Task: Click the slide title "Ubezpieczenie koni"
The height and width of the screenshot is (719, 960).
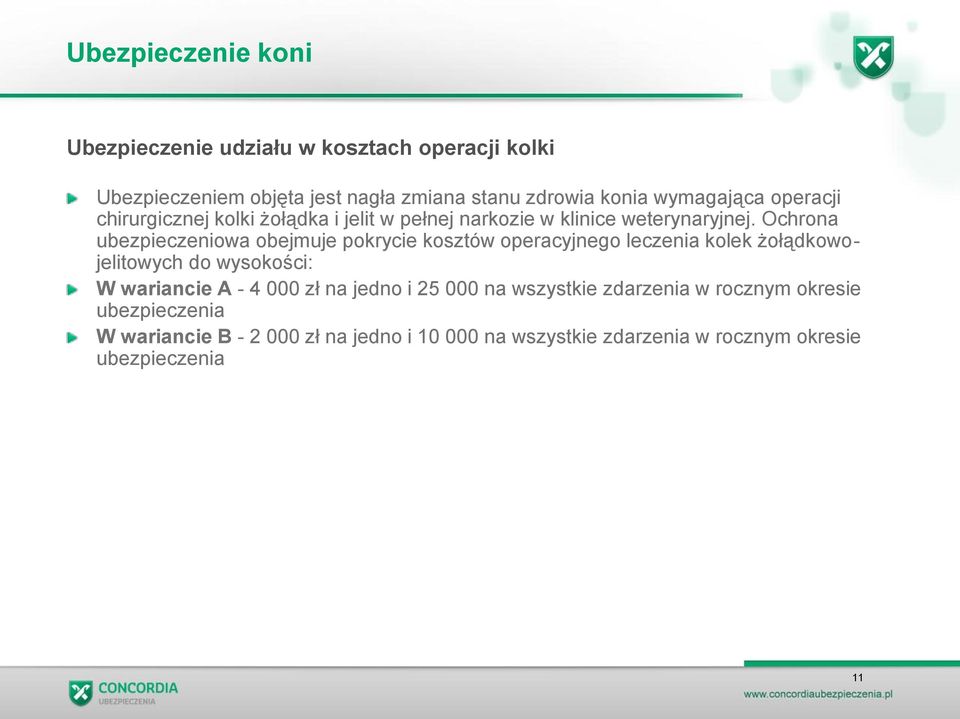Action: [x=189, y=53]
